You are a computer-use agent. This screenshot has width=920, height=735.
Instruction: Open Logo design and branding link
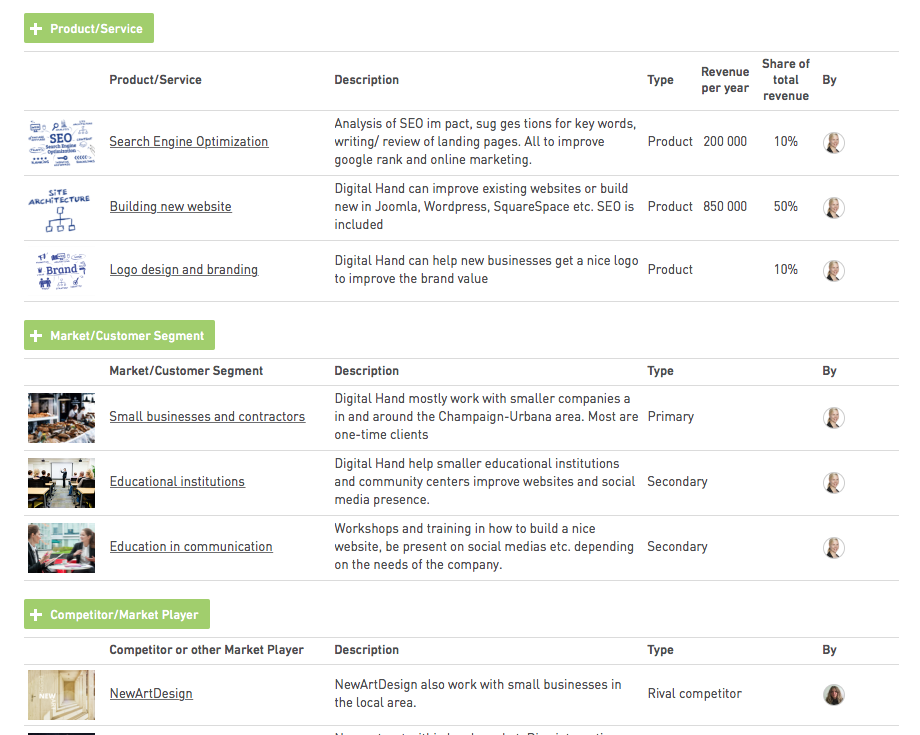click(184, 270)
